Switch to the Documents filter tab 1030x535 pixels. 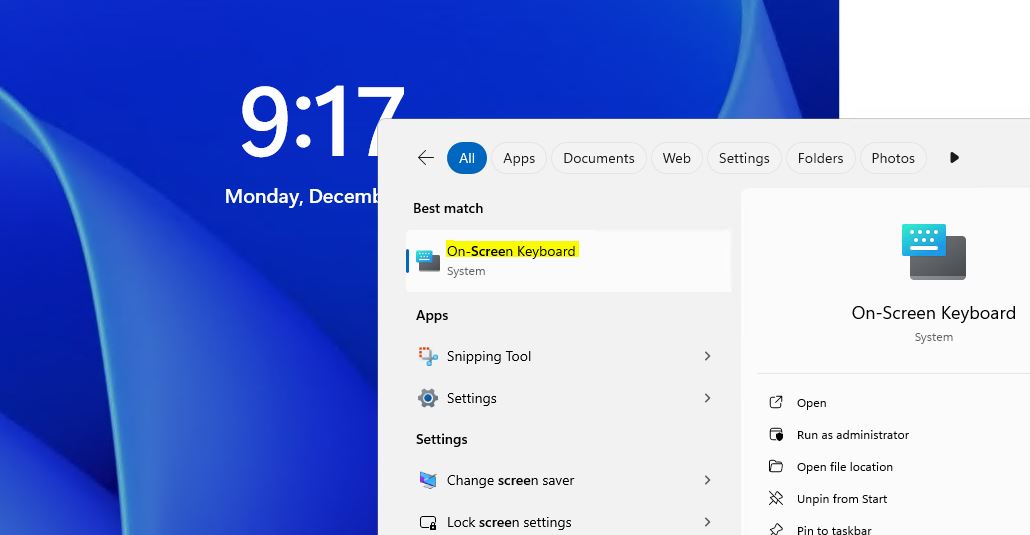(x=598, y=158)
